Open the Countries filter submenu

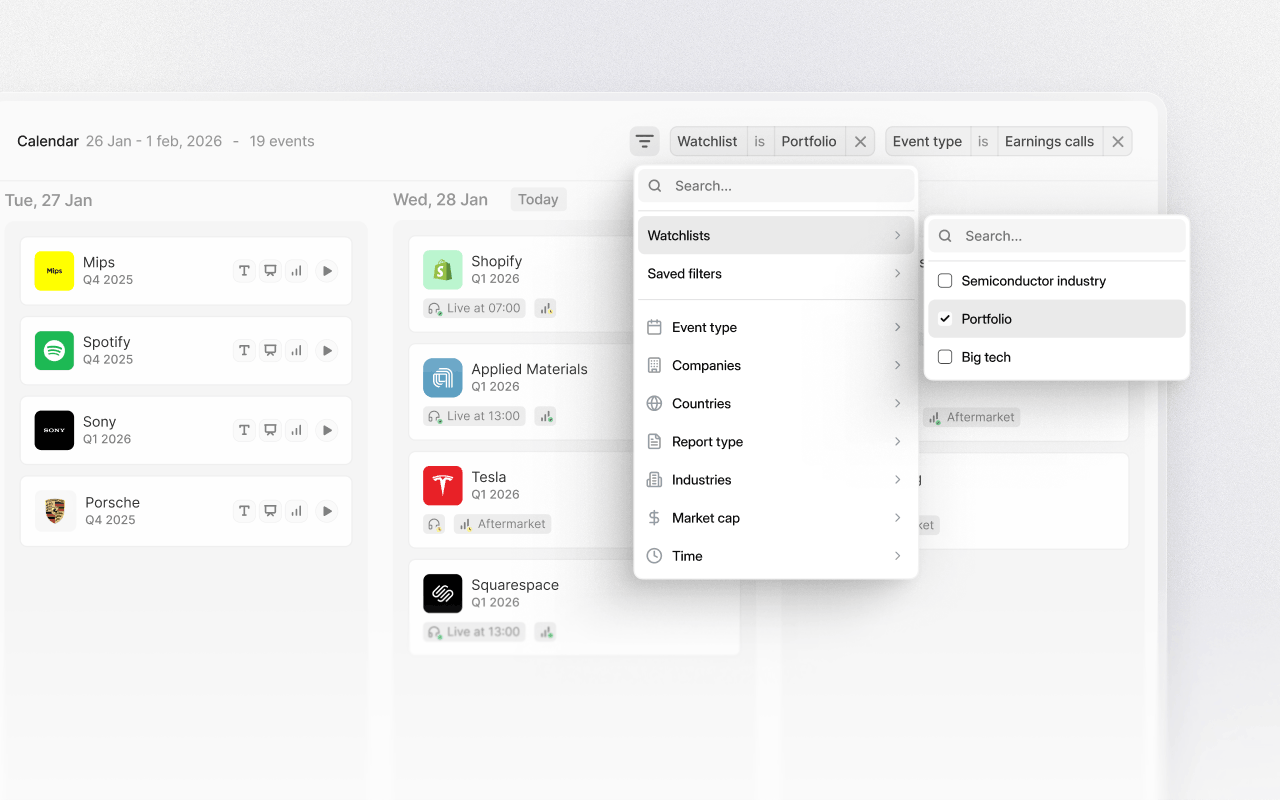(776, 403)
